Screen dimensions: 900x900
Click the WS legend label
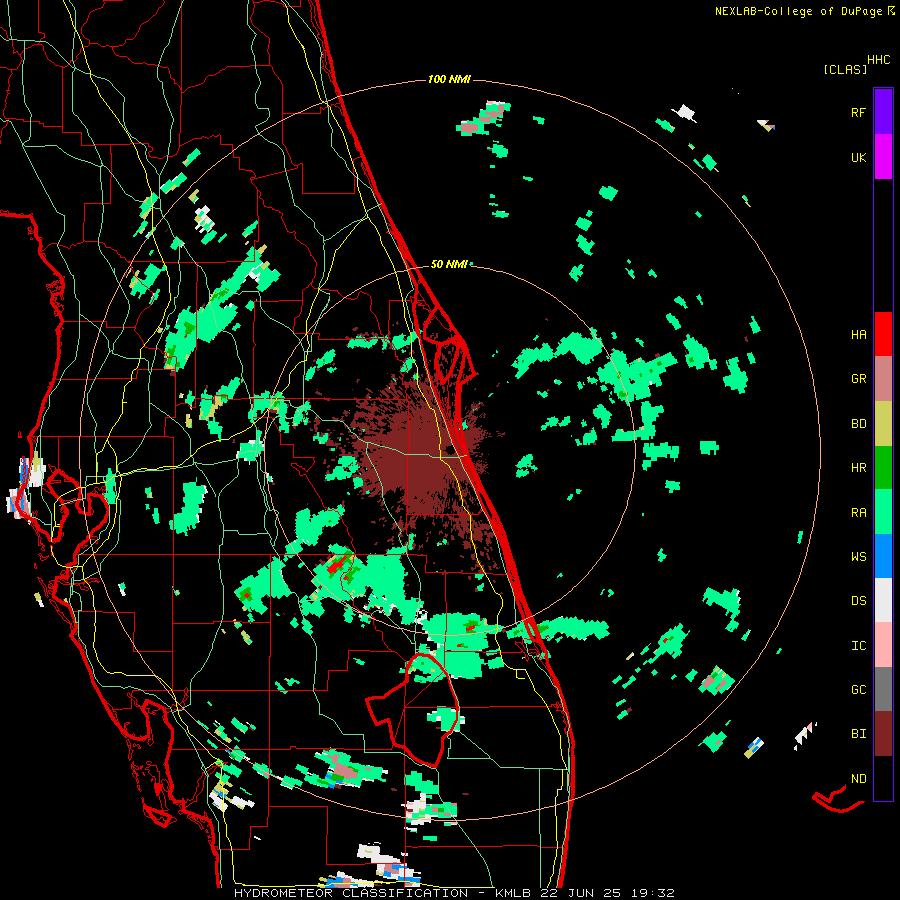[858, 556]
